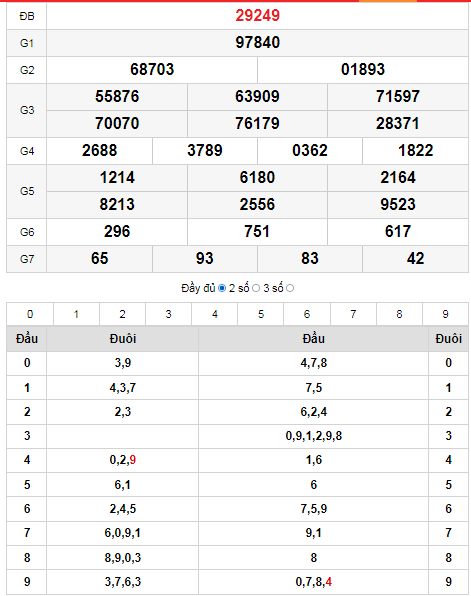
Task: Click digit filter tab 4
Action: [x=215, y=314]
